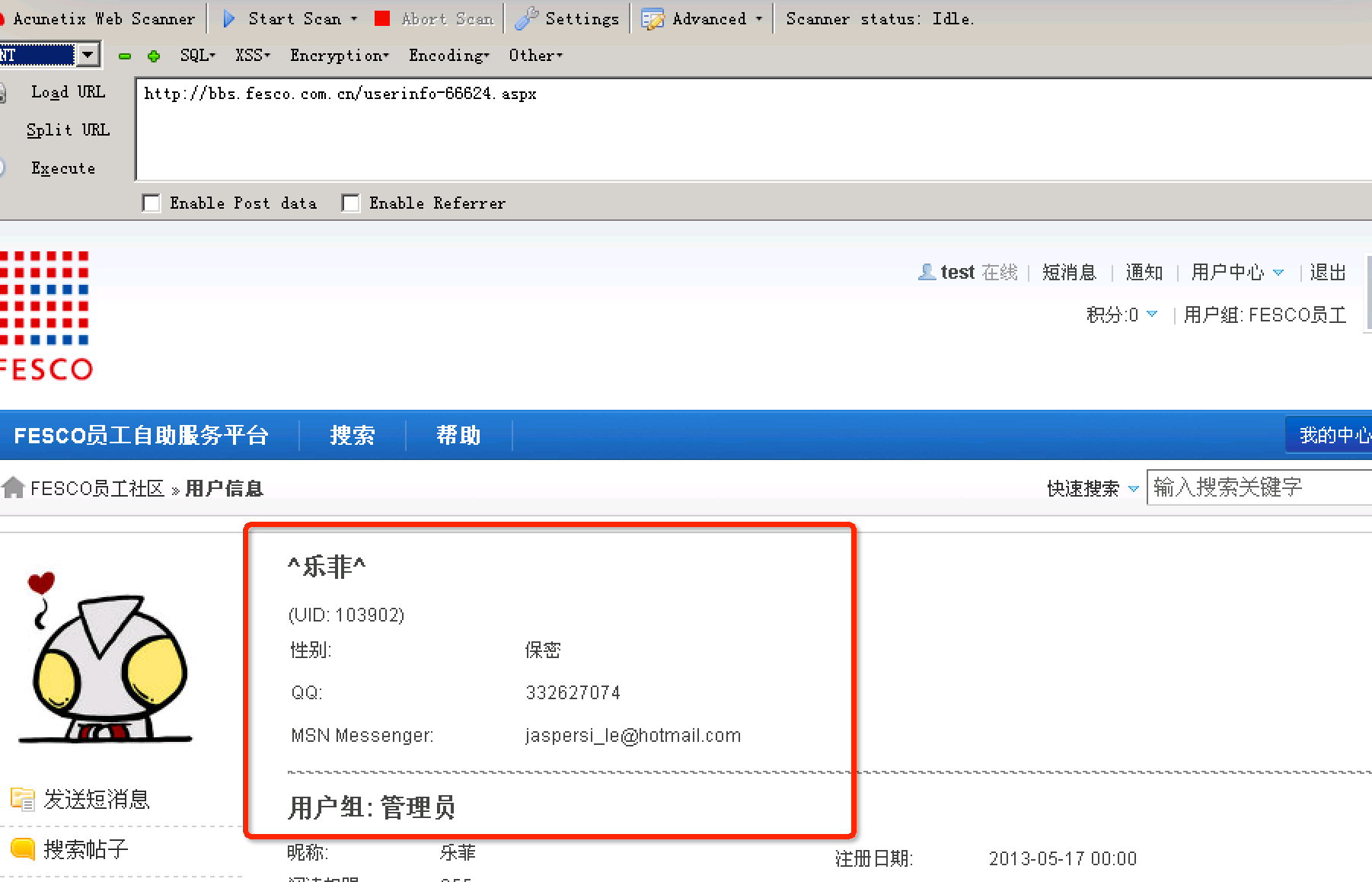1372x882 pixels.
Task: Click the red Abort Scan stop icon
Action: [382, 19]
